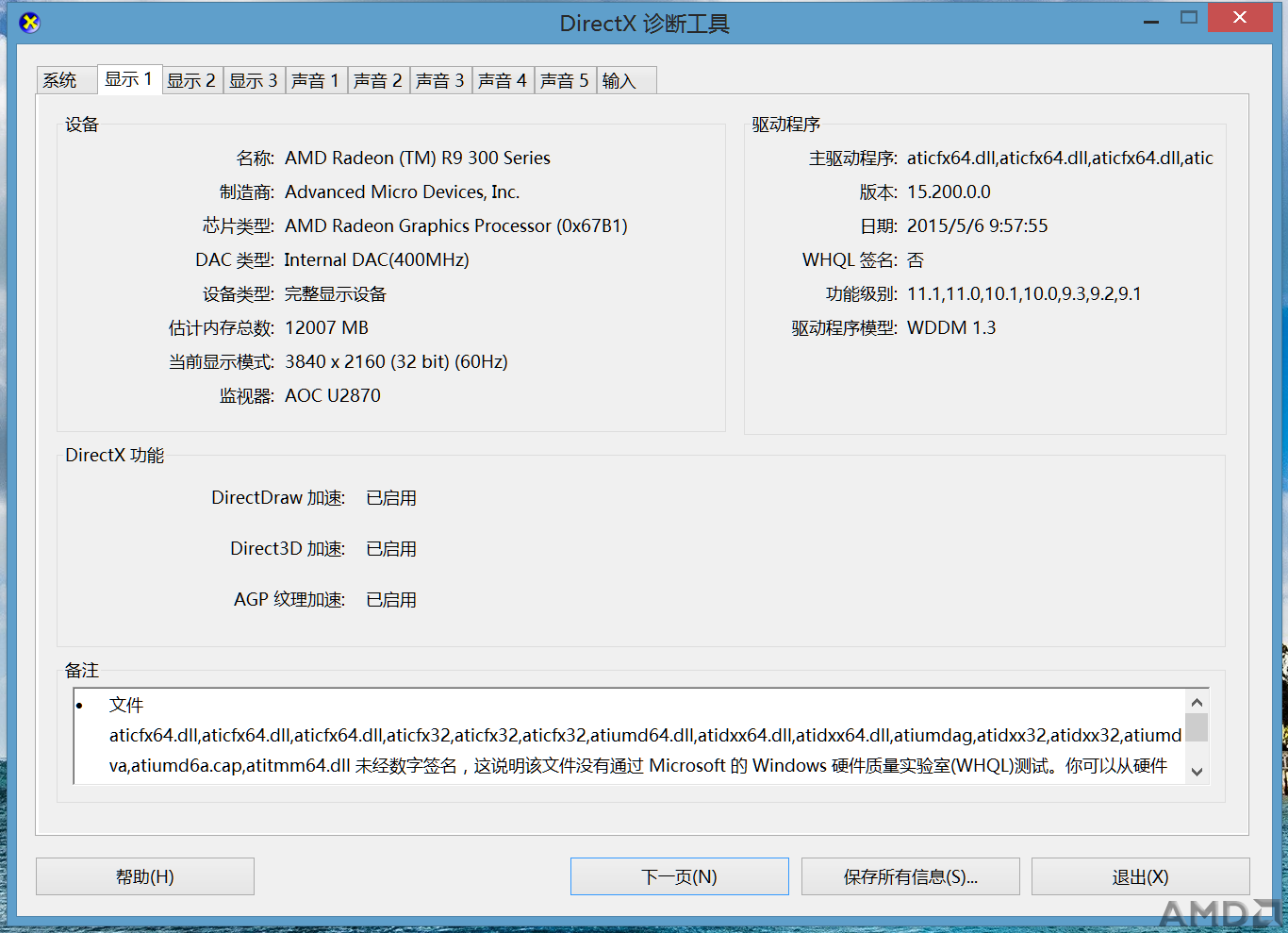Image resolution: width=1288 pixels, height=933 pixels.
Task: Open the 显示 2 tab
Action: 191,81
